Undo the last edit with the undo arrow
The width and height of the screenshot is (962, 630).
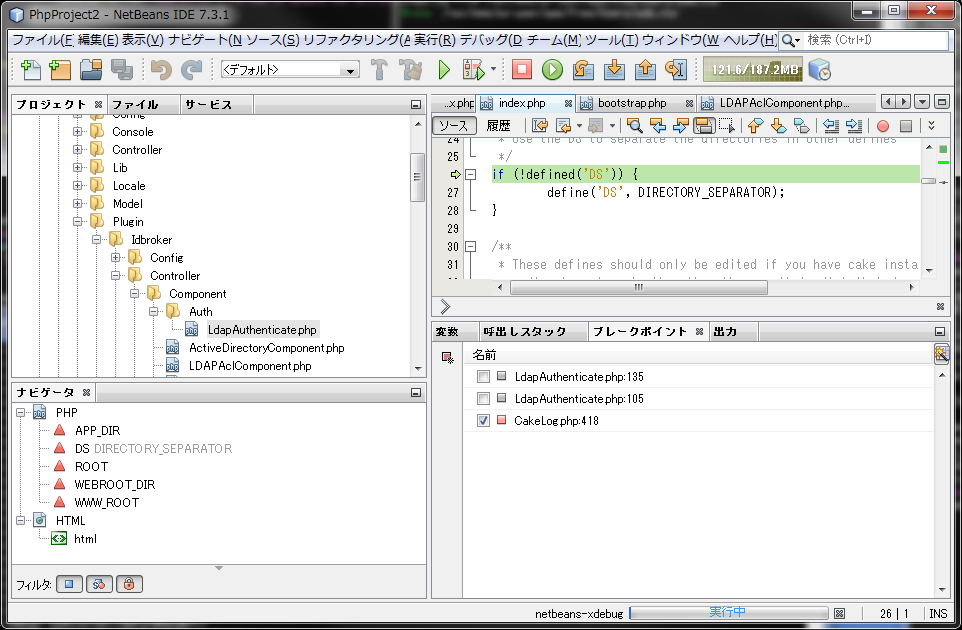(x=161, y=69)
